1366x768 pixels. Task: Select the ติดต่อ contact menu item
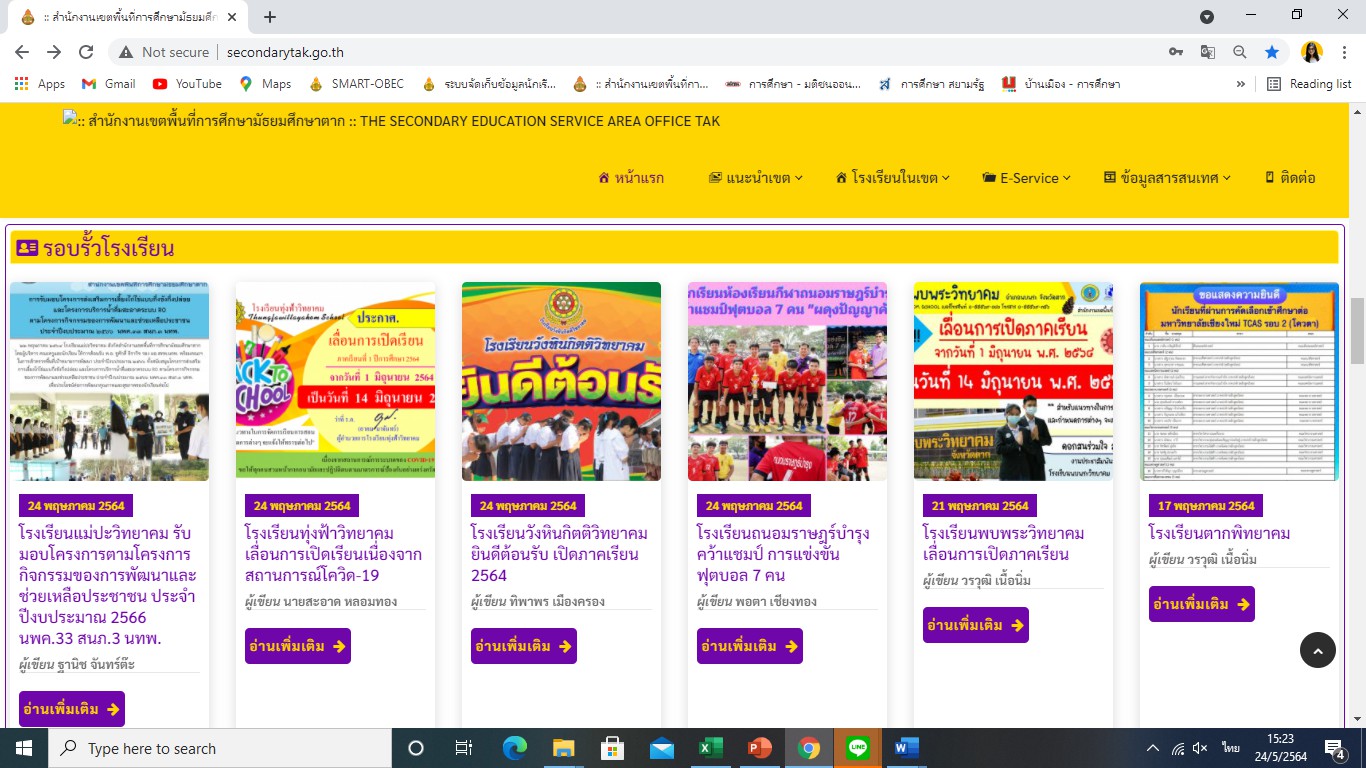tap(1290, 178)
